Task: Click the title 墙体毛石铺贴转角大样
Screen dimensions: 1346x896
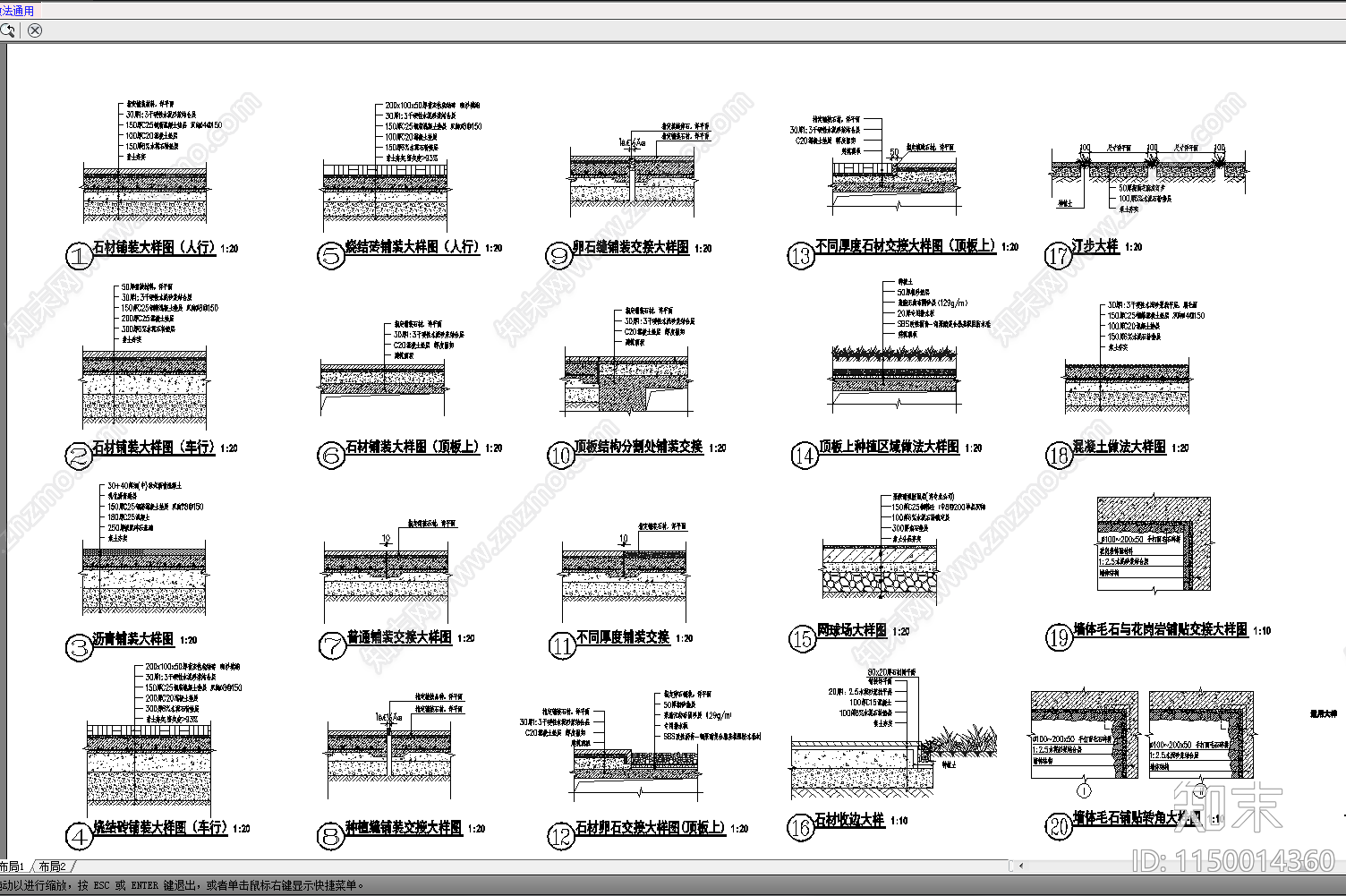Action: [x=1137, y=818]
